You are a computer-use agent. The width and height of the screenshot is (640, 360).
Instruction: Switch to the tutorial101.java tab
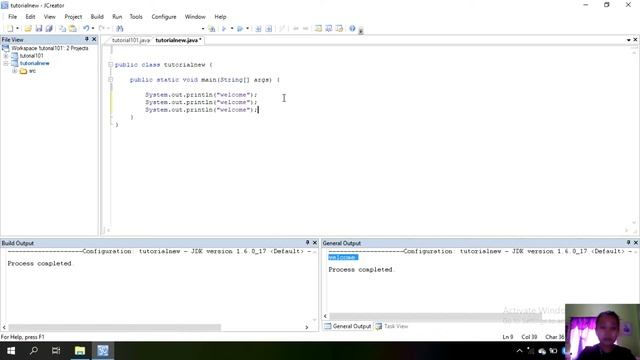pyautogui.click(x=131, y=40)
